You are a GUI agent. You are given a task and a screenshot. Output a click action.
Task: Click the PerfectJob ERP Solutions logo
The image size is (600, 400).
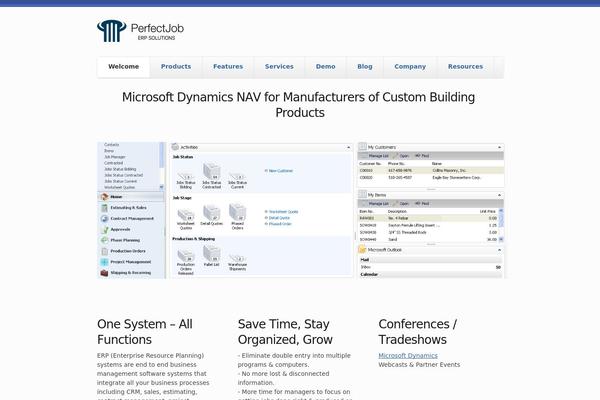tap(140, 31)
